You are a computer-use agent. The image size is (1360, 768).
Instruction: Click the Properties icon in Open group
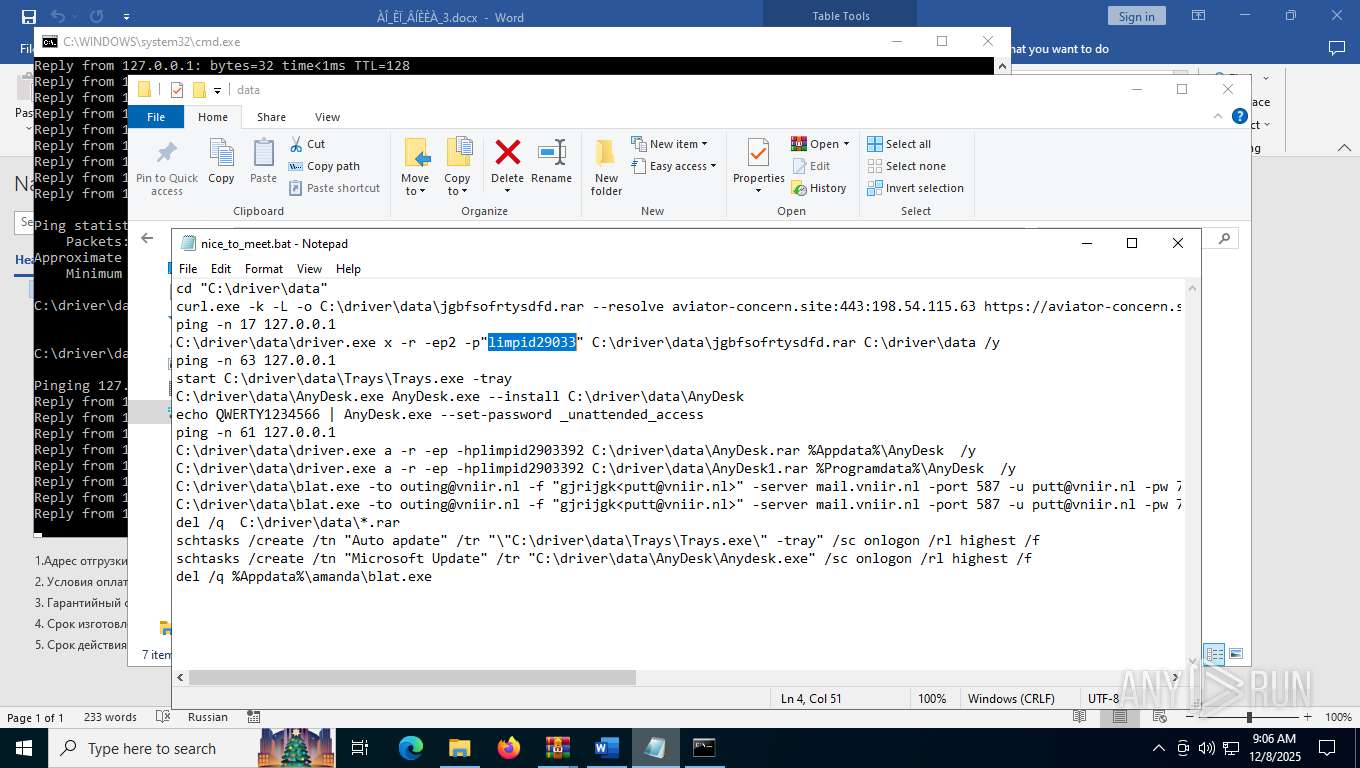758,154
